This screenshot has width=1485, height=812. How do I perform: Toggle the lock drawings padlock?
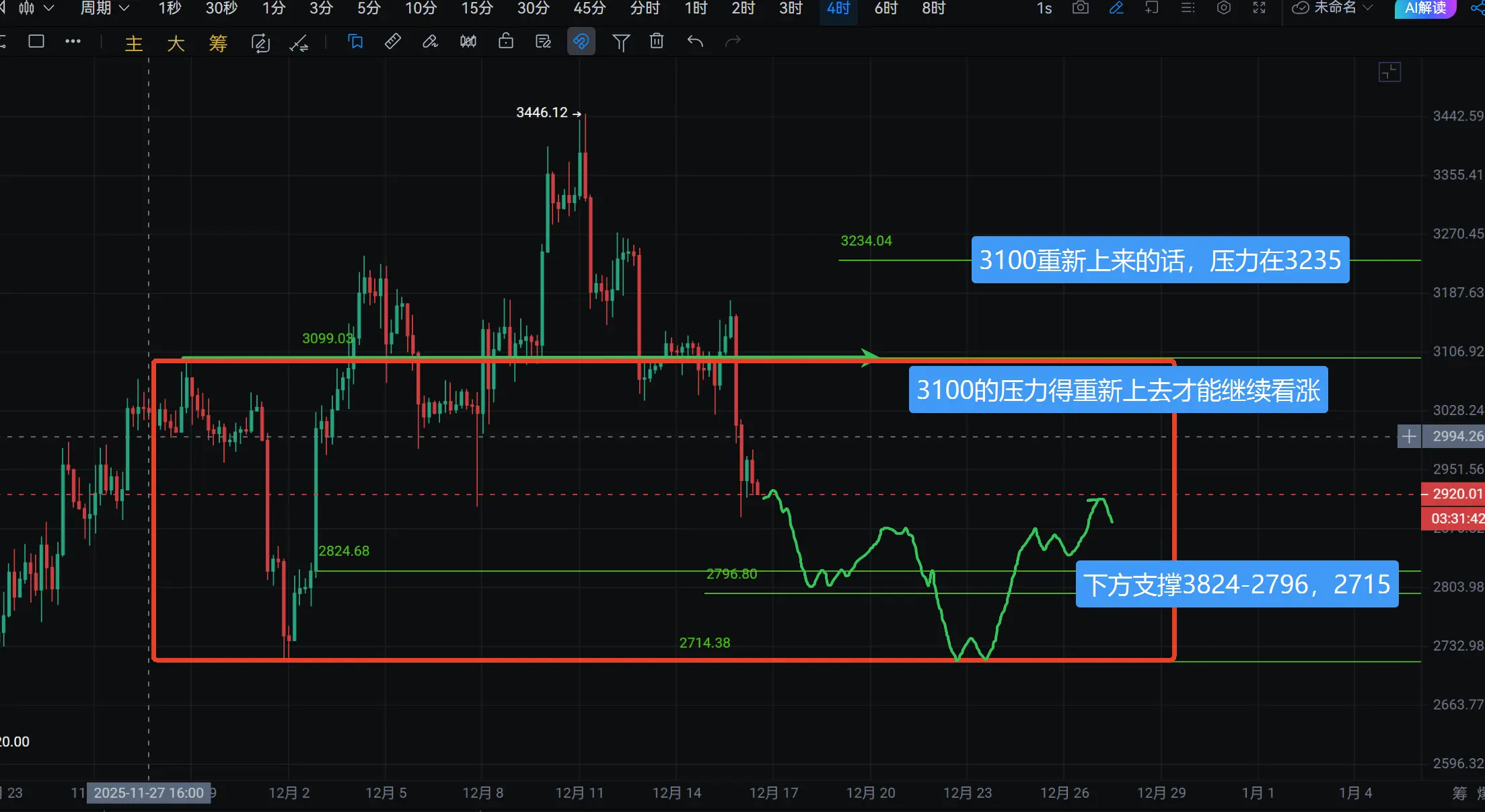pyautogui.click(x=506, y=42)
